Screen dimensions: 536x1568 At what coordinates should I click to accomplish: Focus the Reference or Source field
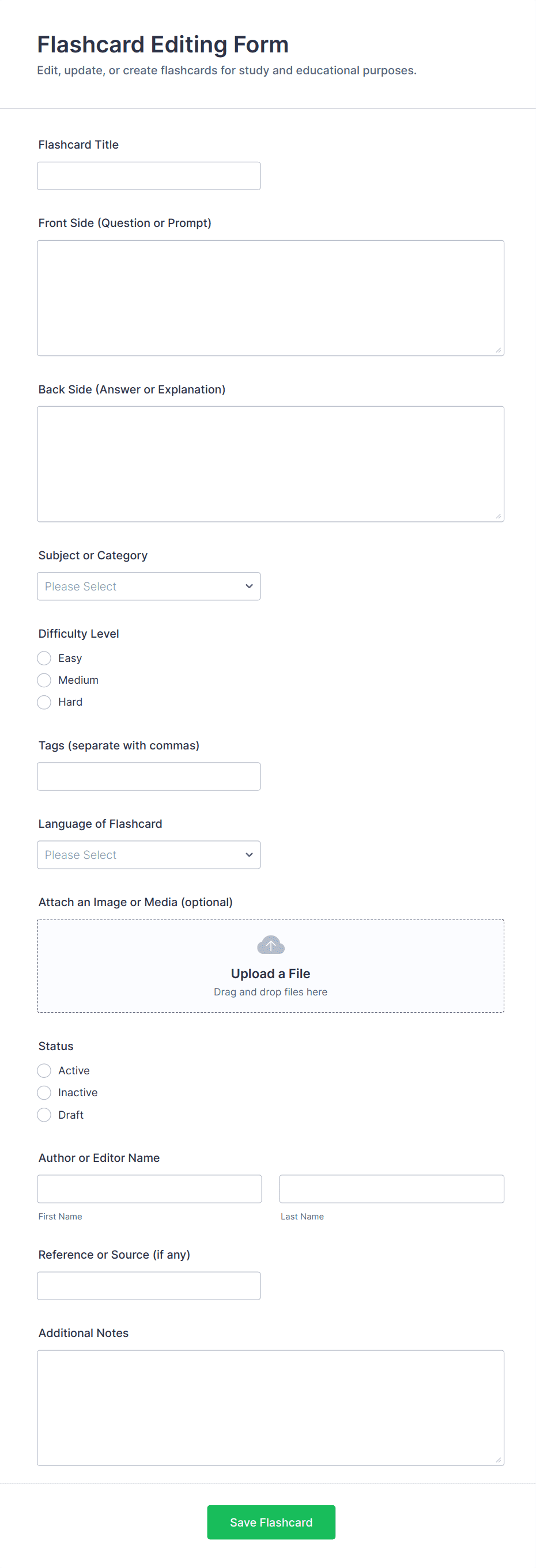[149, 1286]
